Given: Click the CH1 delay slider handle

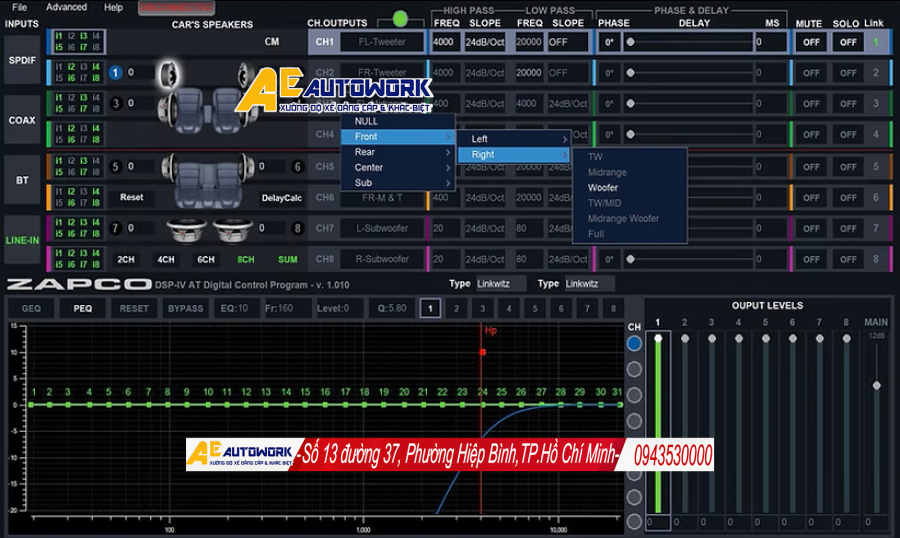Looking at the screenshot, I should pyautogui.click(x=630, y=42).
